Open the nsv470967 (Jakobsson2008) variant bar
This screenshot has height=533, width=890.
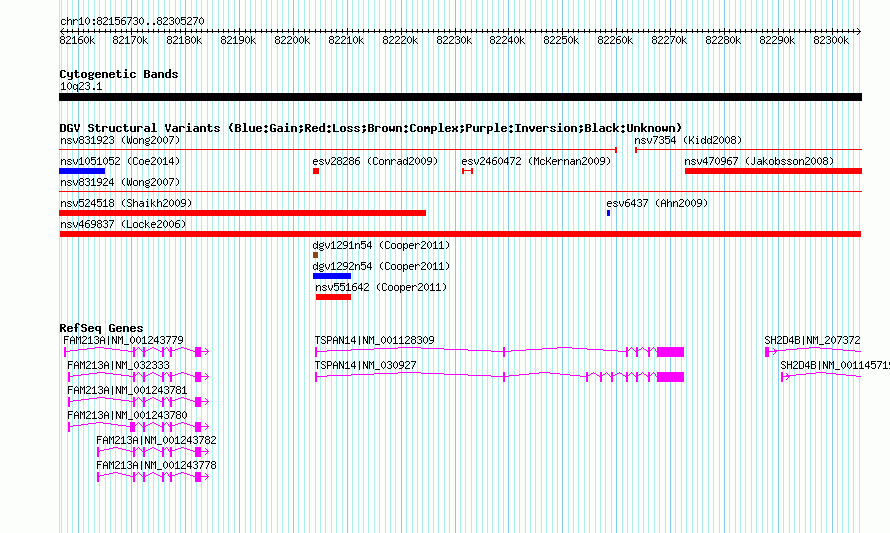click(x=774, y=171)
